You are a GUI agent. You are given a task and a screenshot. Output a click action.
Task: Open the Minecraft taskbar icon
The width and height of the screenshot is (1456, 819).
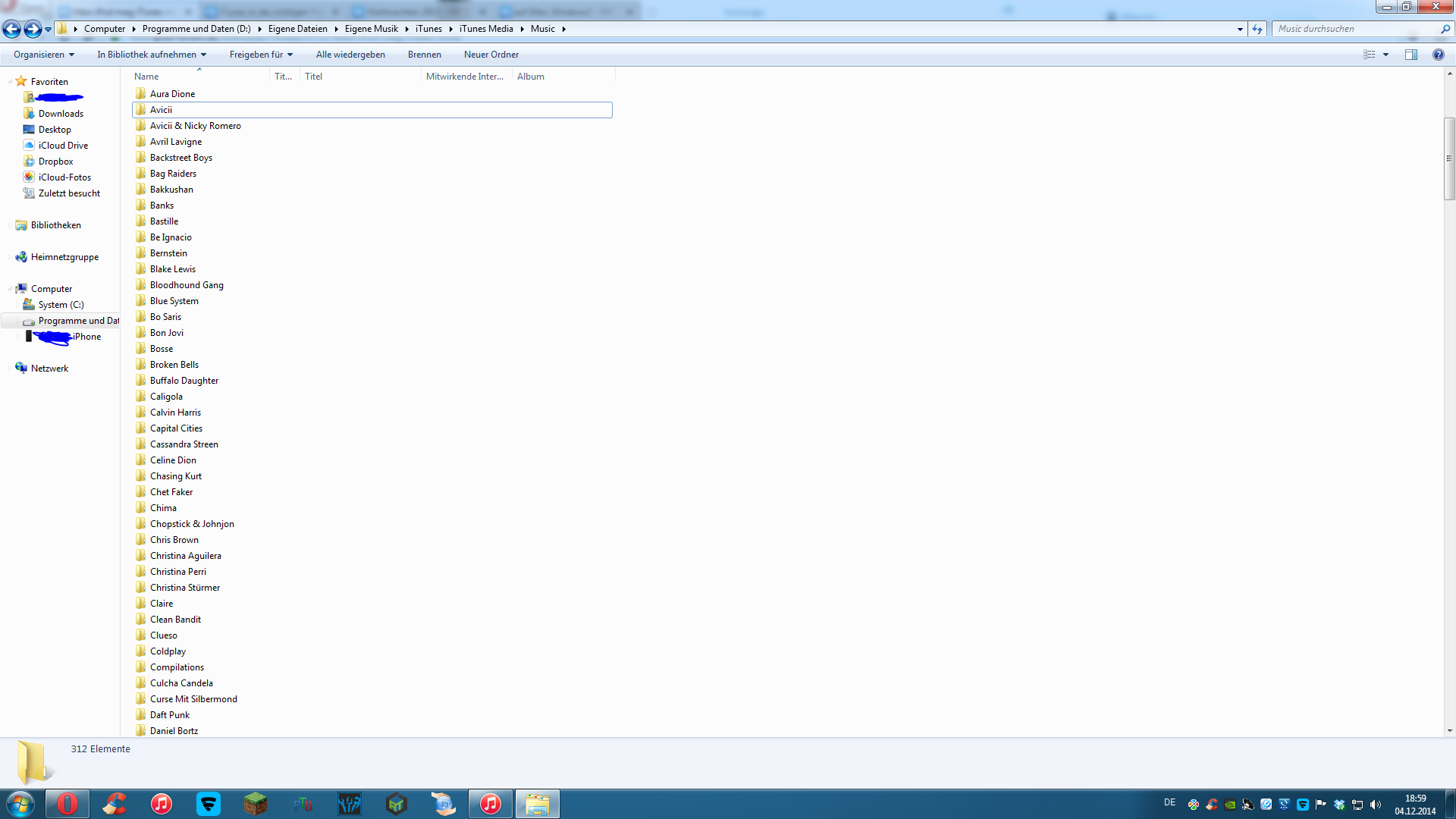tap(256, 804)
